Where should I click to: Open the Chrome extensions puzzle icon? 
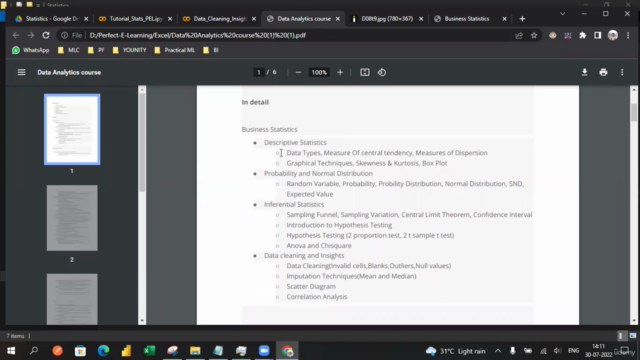click(582, 36)
